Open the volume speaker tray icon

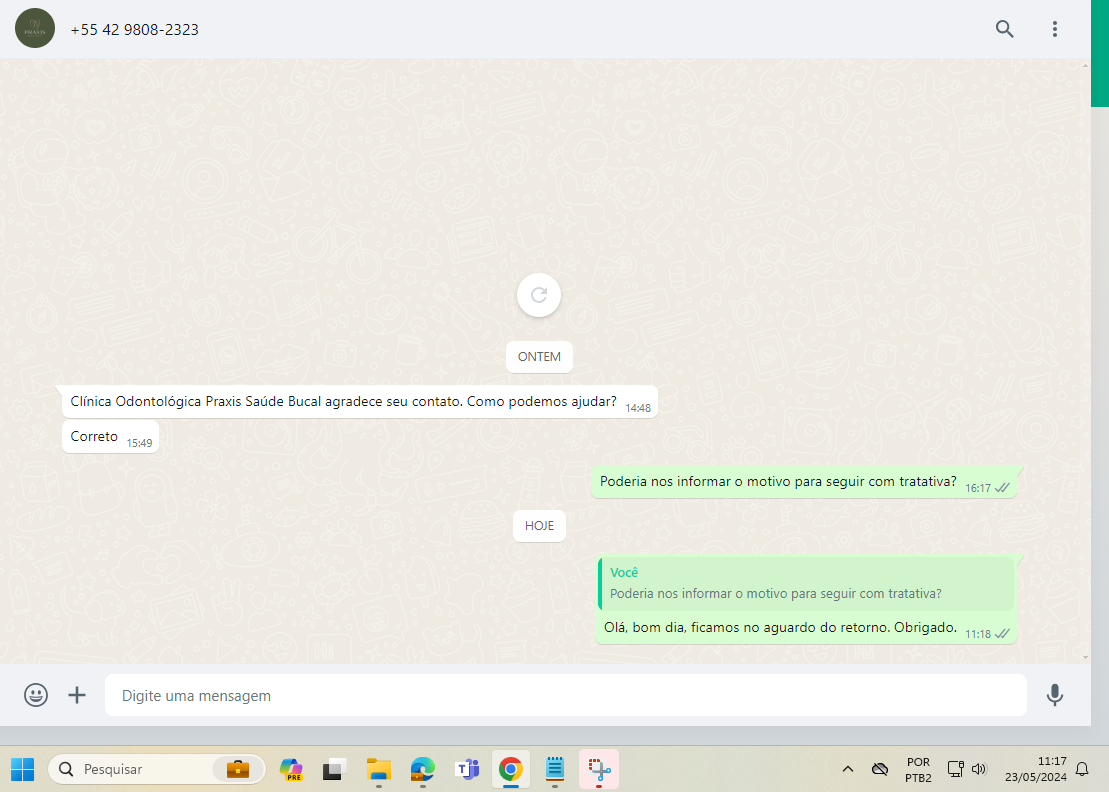(x=979, y=769)
